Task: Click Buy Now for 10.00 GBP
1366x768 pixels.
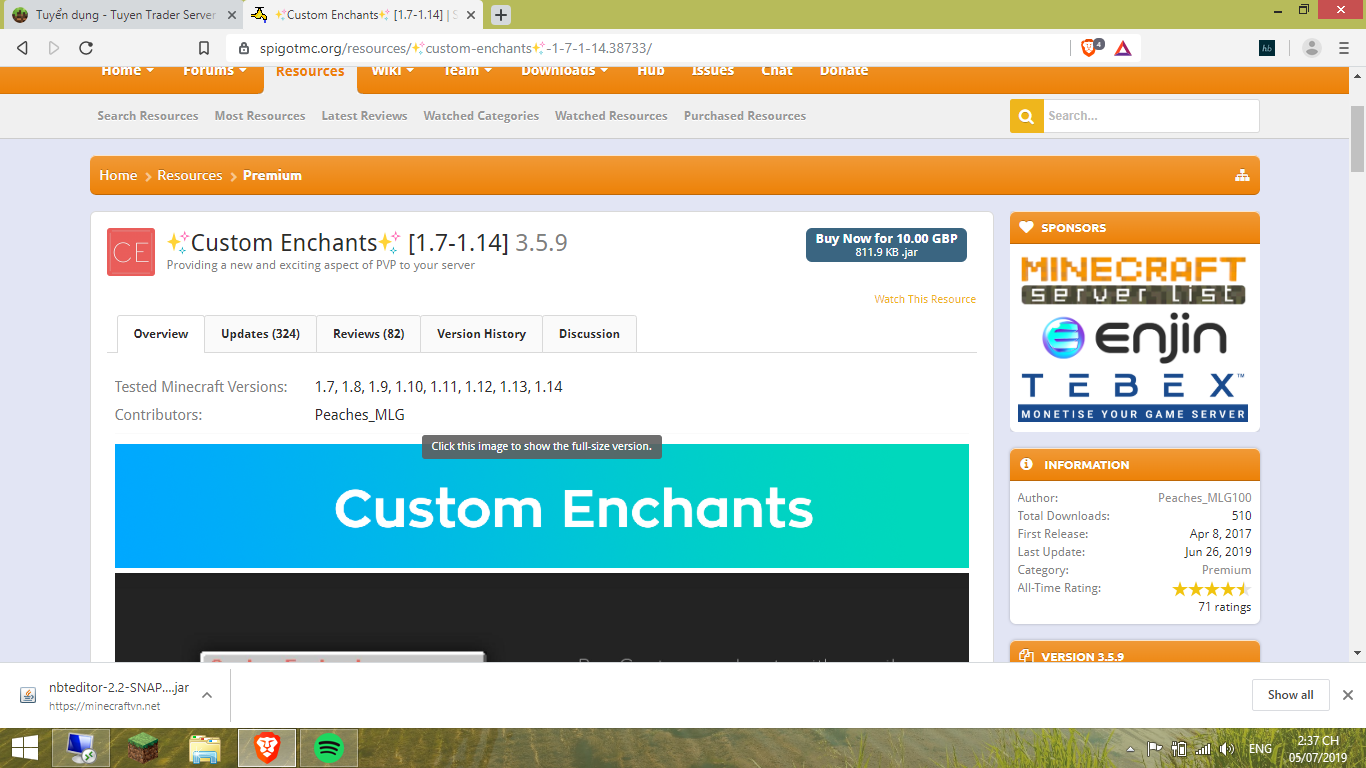Action: (x=886, y=245)
